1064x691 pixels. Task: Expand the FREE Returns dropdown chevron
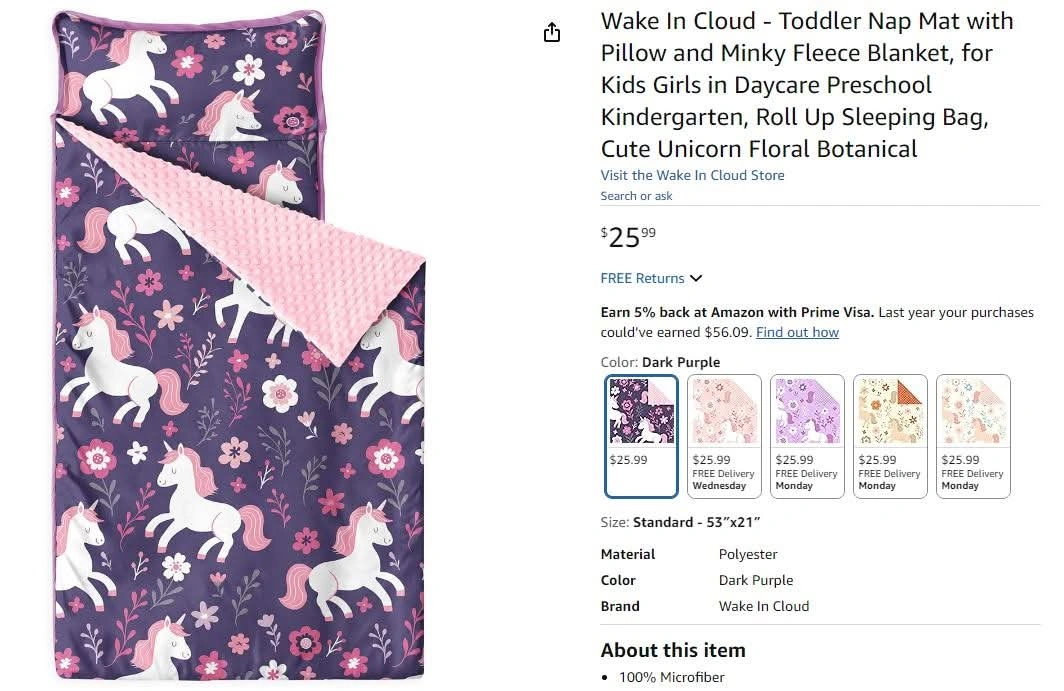[696, 278]
